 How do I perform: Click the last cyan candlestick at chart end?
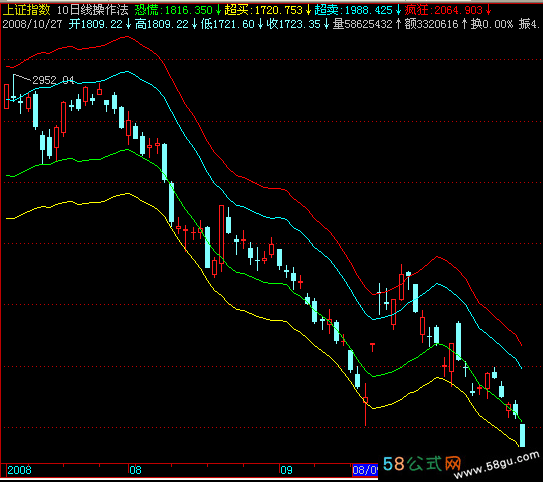pyautogui.click(x=522, y=435)
